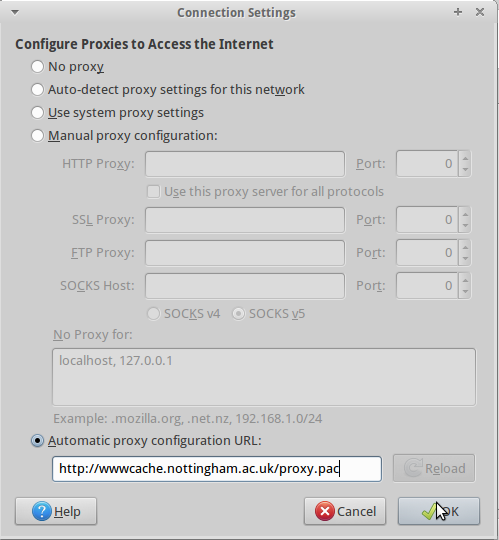The height and width of the screenshot is (540, 499).
Task: Select the No proxy radio option
Action: (37, 66)
